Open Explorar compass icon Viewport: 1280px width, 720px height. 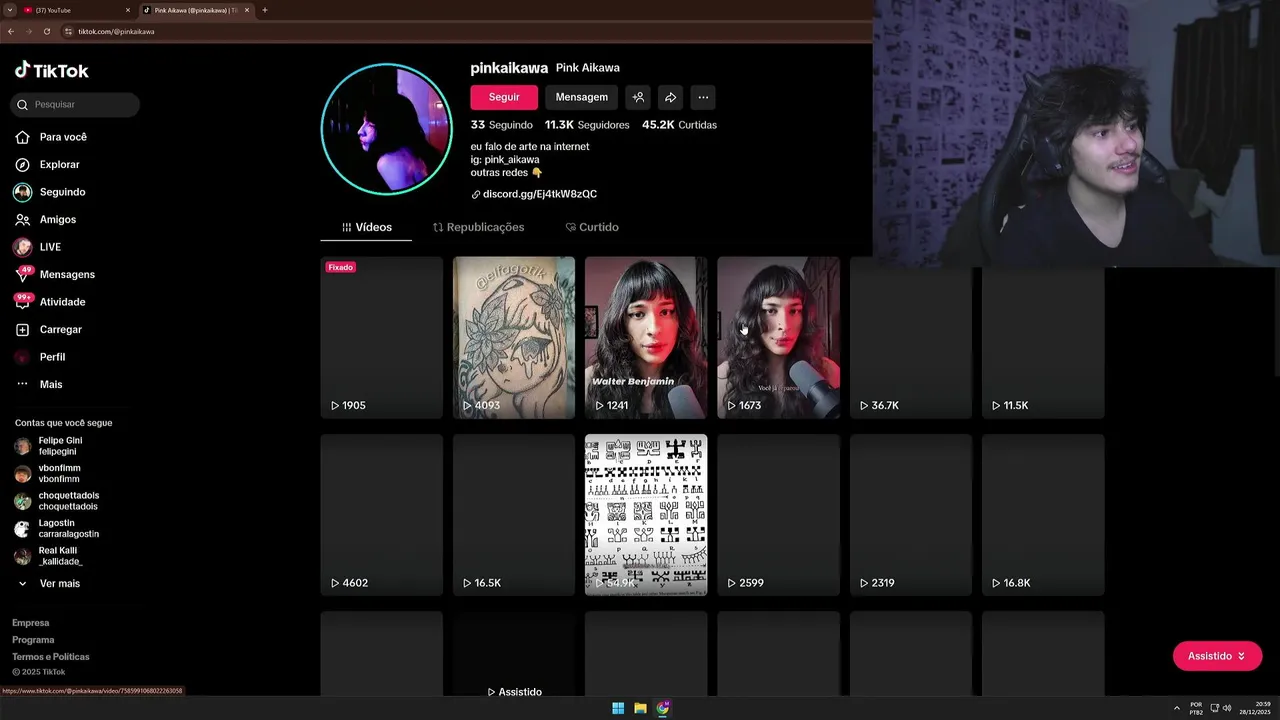[x=22, y=164]
